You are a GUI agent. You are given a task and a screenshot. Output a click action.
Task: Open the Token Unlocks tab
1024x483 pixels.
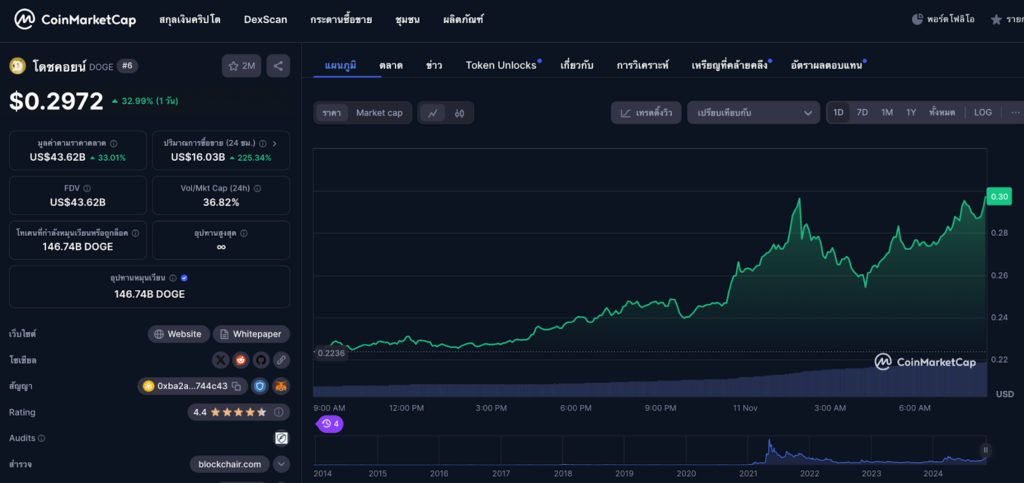coord(501,65)
